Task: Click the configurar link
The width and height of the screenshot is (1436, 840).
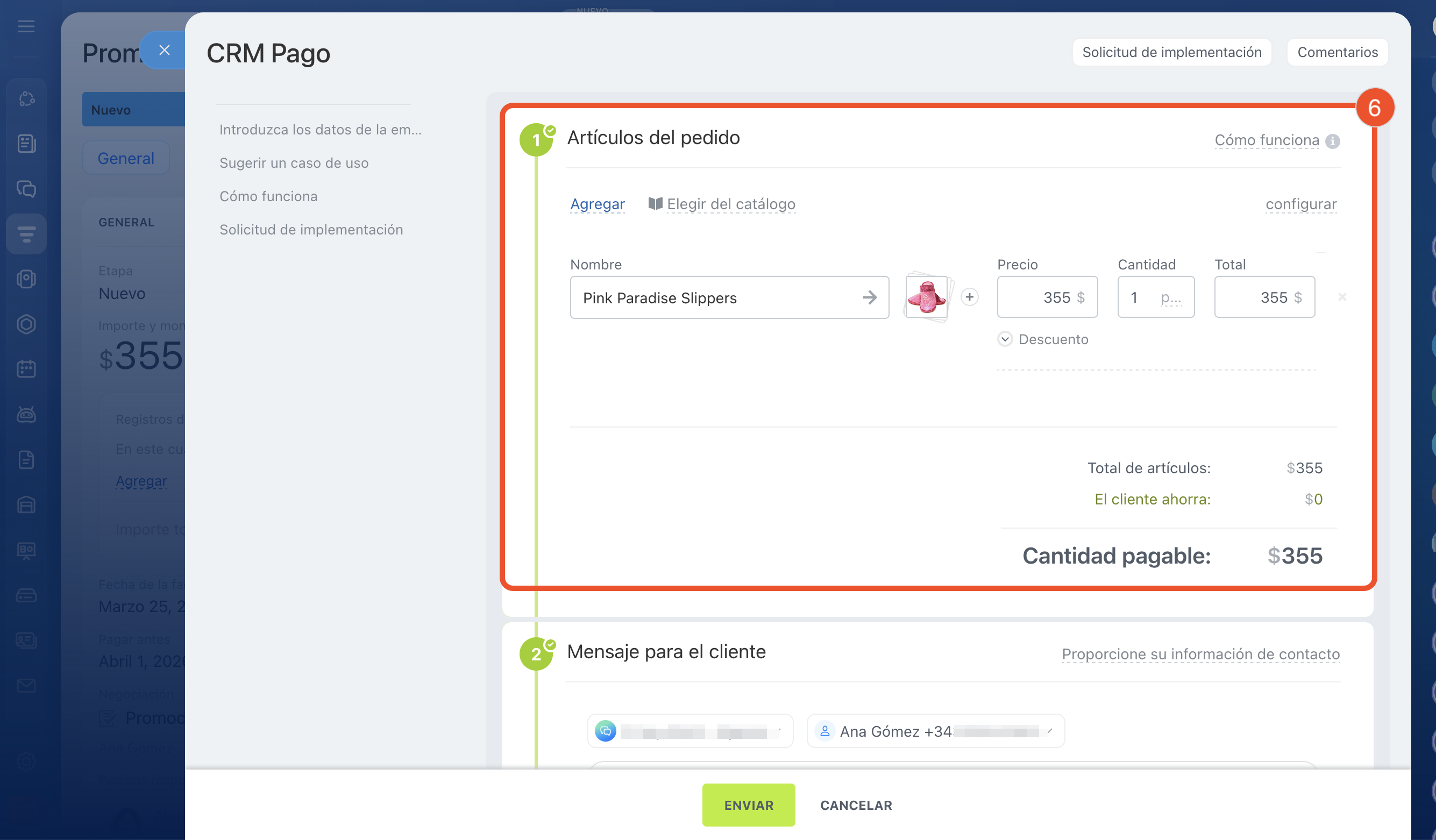Action: click(1301, 204)
